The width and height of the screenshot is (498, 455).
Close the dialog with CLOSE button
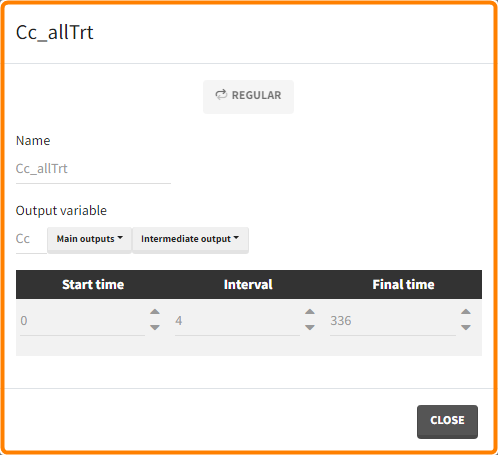point(447,421)
